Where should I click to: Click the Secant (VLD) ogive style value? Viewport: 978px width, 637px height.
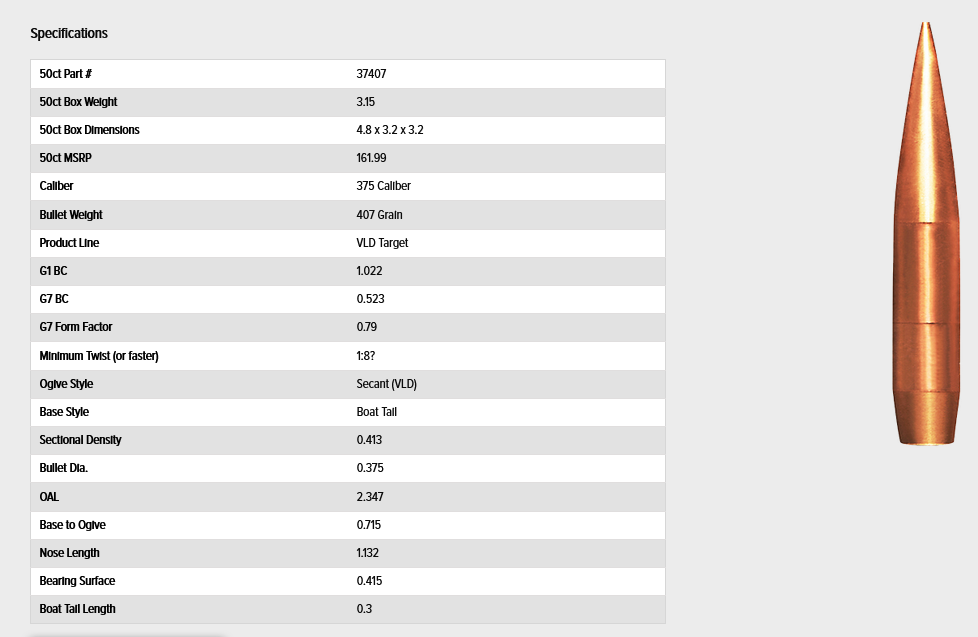387,384
